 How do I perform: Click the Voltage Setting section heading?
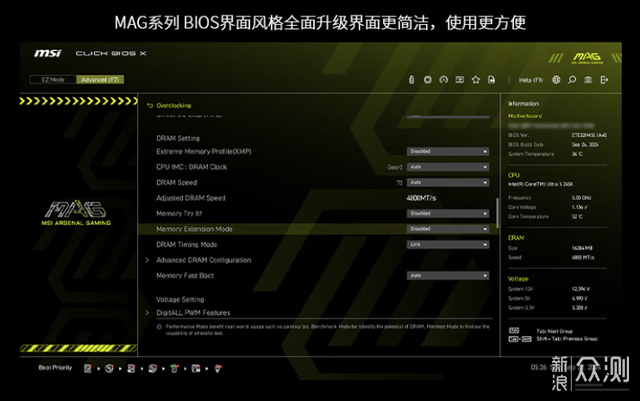pyautogui.click(x=180, y=300)
